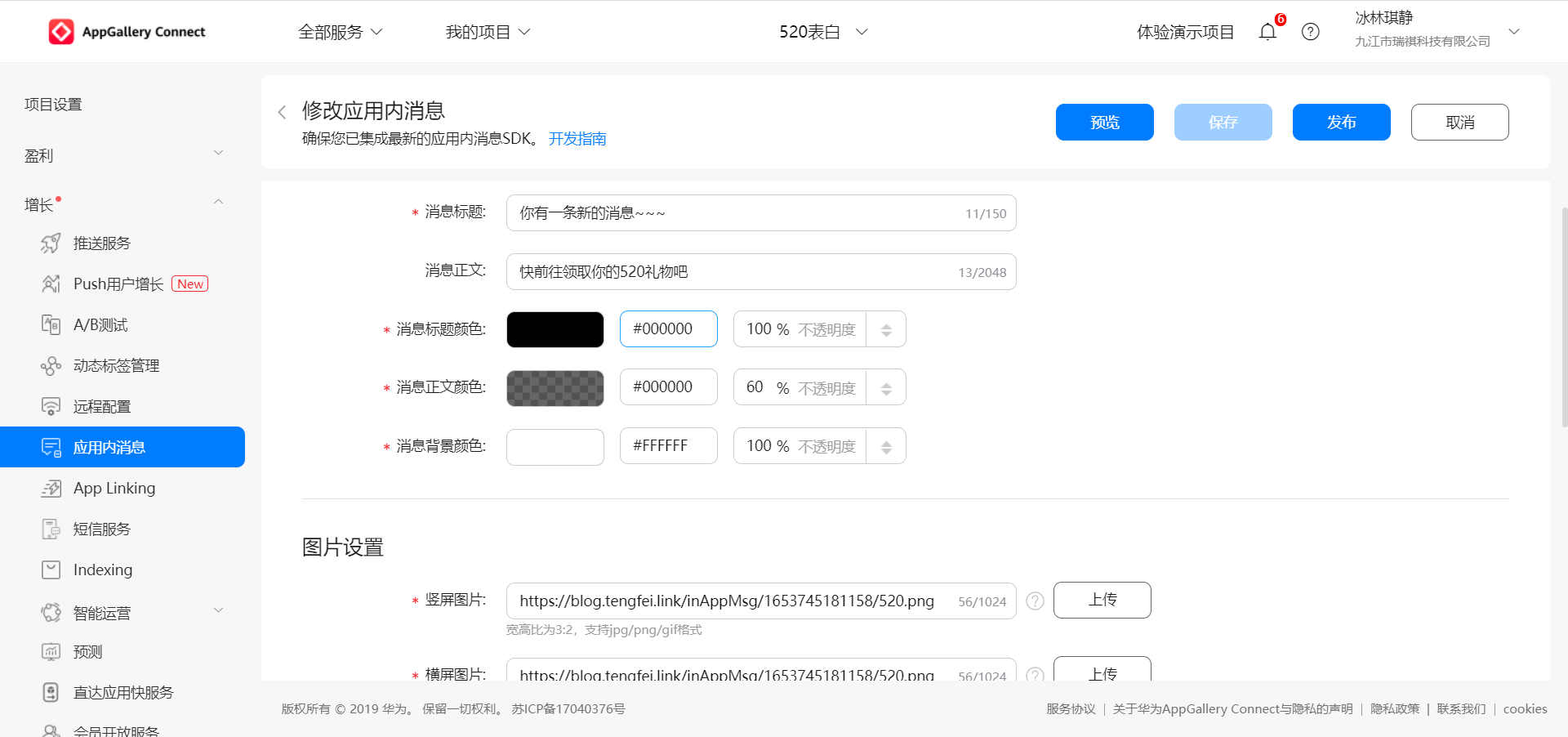This screenshot has height=737, width=1568.
Task: Click the page vertical scrollbar
Action: (x=1564, y=316)
